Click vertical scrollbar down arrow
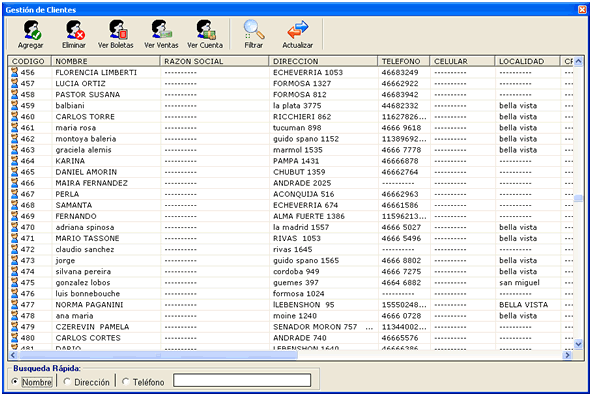This screenshot has width=592, height=395. click(x=578, y=343)
